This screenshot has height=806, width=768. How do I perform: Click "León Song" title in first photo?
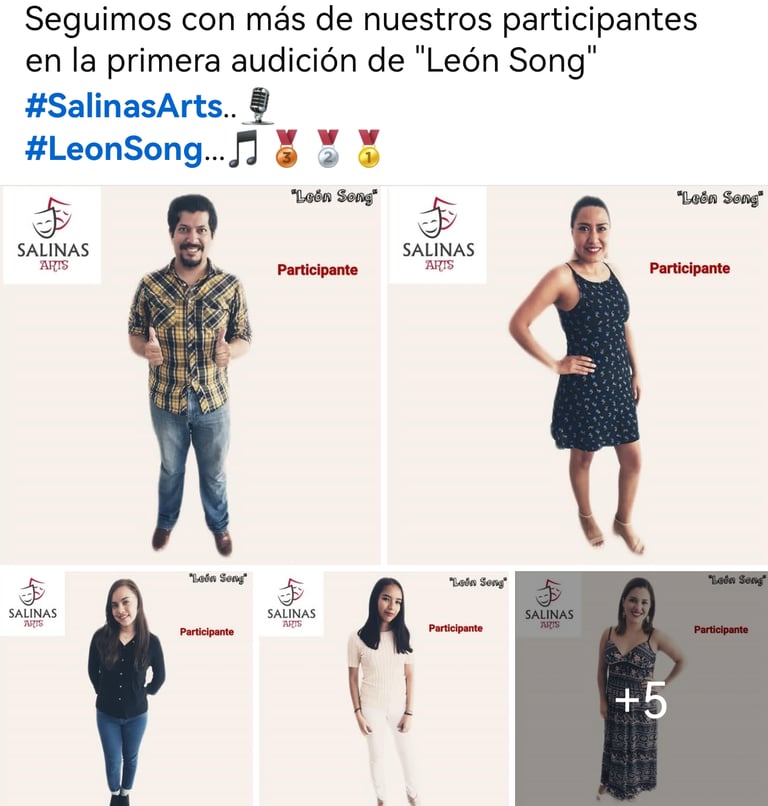pos(334,197)
